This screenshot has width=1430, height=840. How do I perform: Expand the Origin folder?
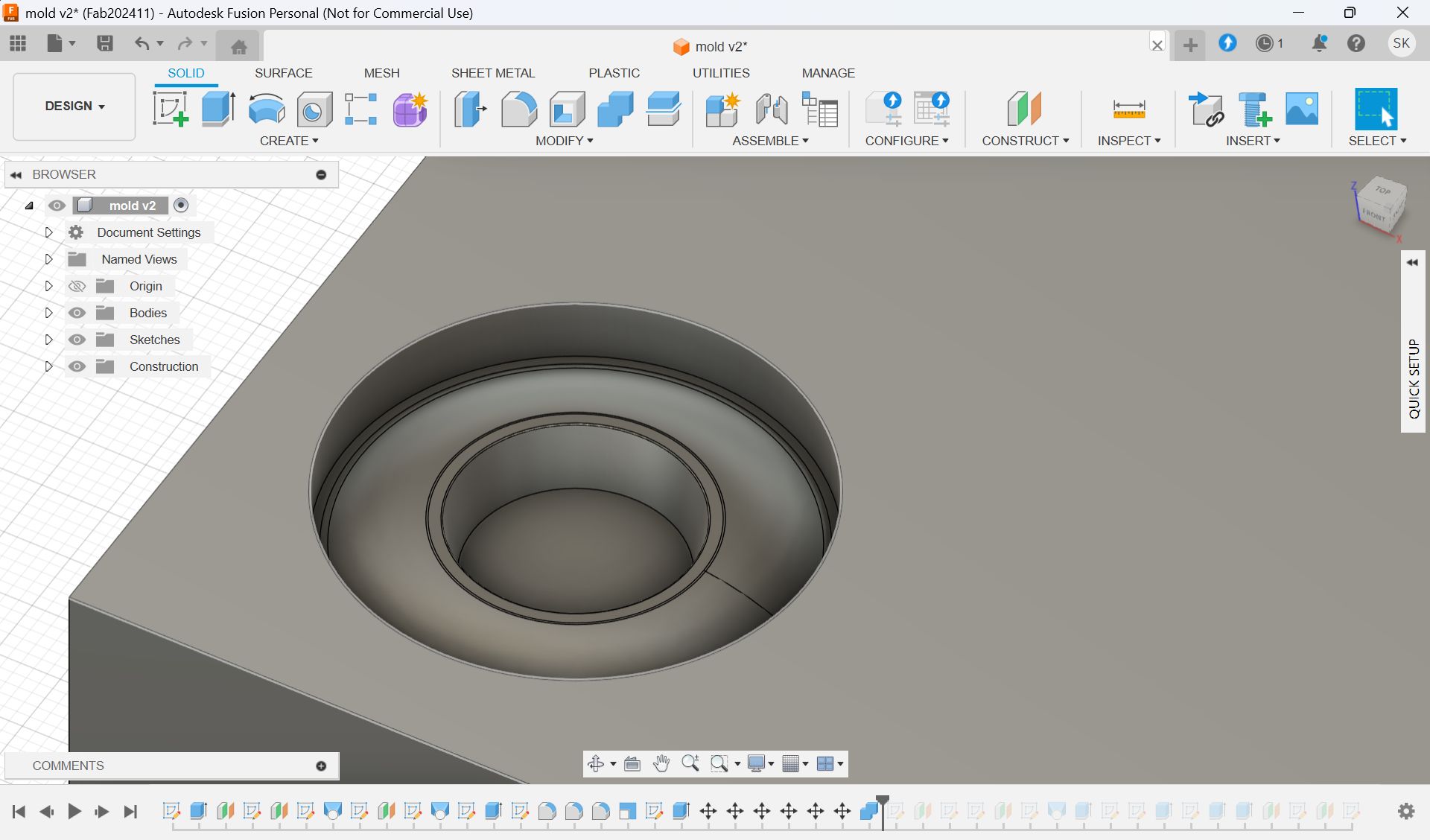tap(48, 286)
